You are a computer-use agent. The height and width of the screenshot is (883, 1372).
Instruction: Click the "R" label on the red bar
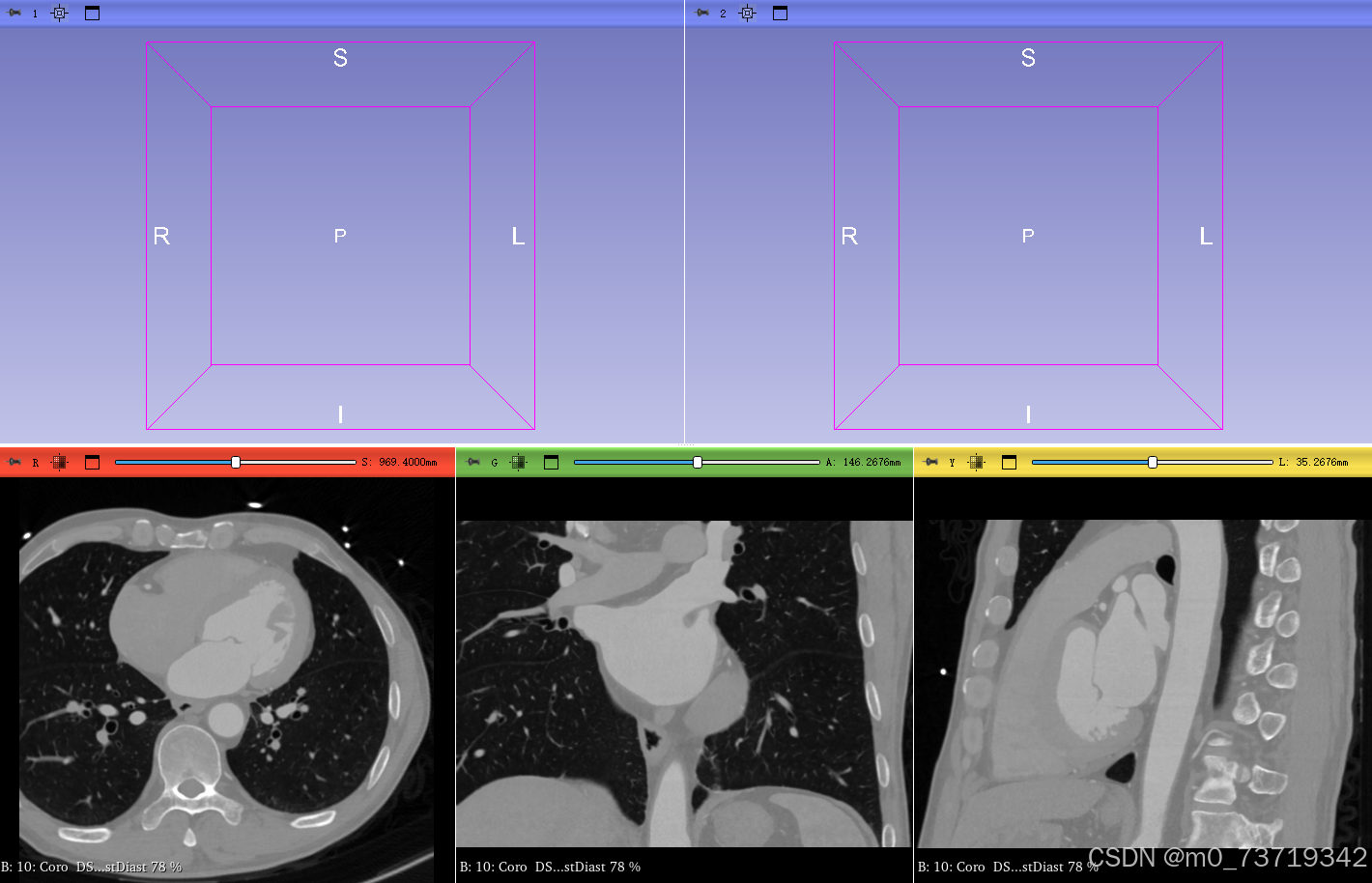pos(36,464)
